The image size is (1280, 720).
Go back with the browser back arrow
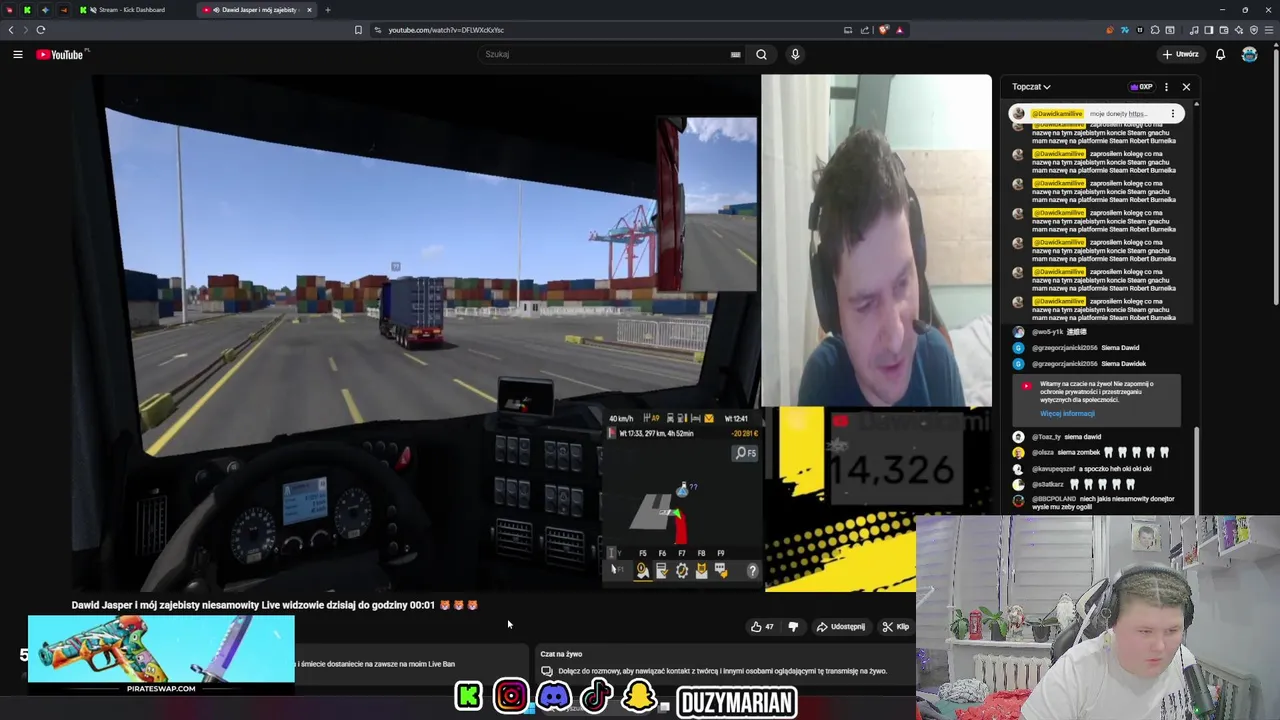pyautogui.click(x=11, y=30)
